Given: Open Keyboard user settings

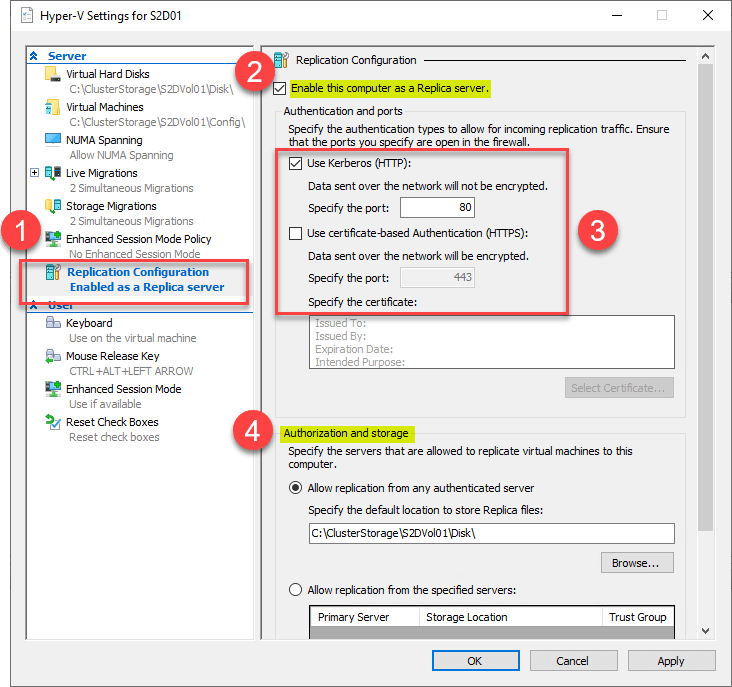Looking at the screenshot, I should pos(89,323).
